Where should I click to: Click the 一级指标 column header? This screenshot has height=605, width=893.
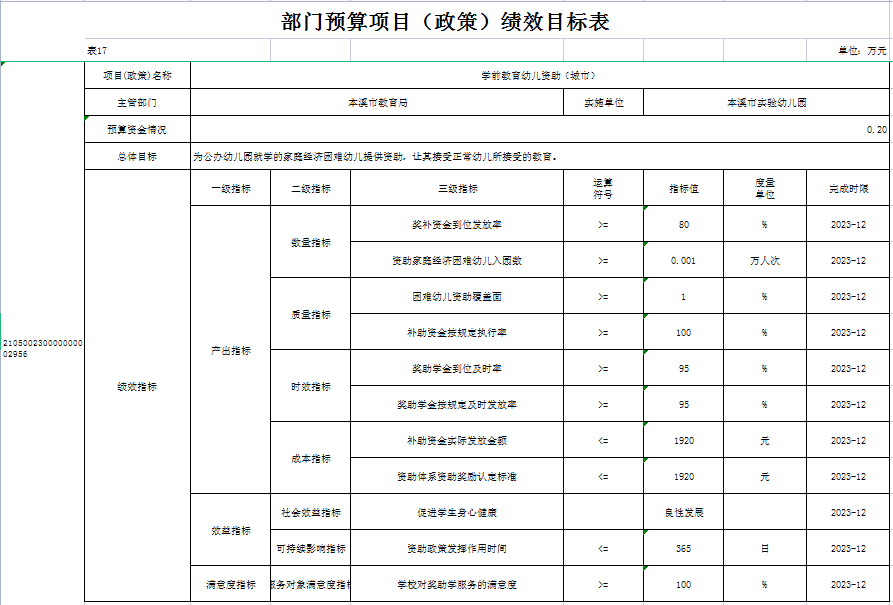tap(231, 188)
